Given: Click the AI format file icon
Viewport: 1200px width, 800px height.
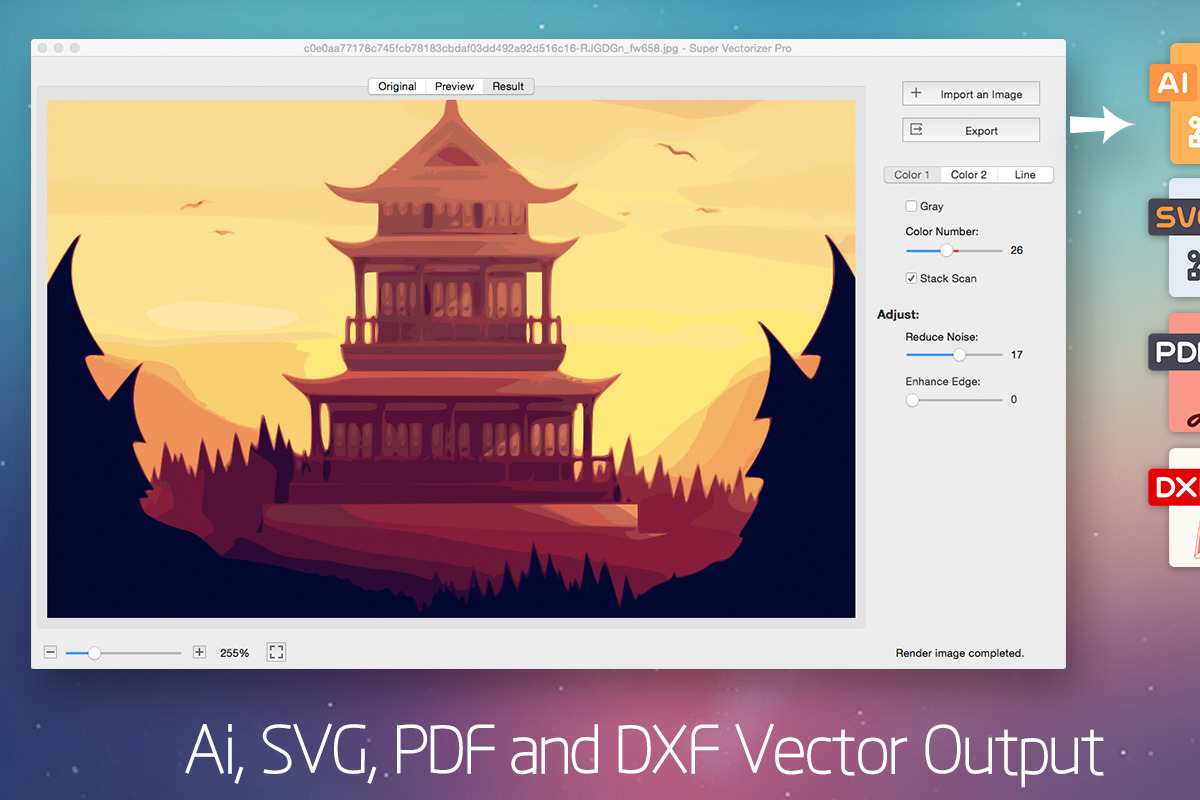Looking at the screenshot, I should click(x=1173, y=102).
